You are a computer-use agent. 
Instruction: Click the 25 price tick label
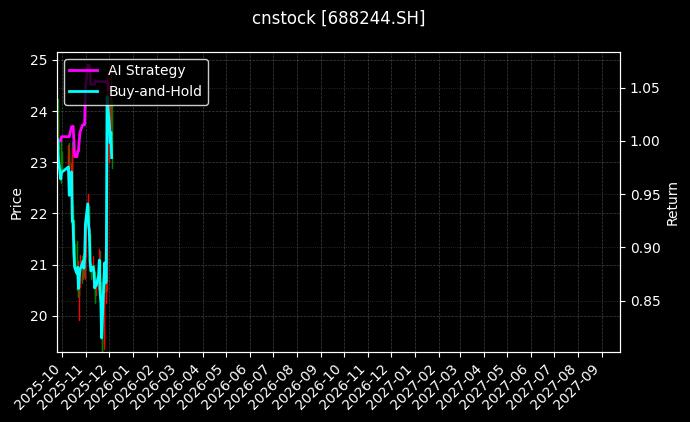point(39,60)
